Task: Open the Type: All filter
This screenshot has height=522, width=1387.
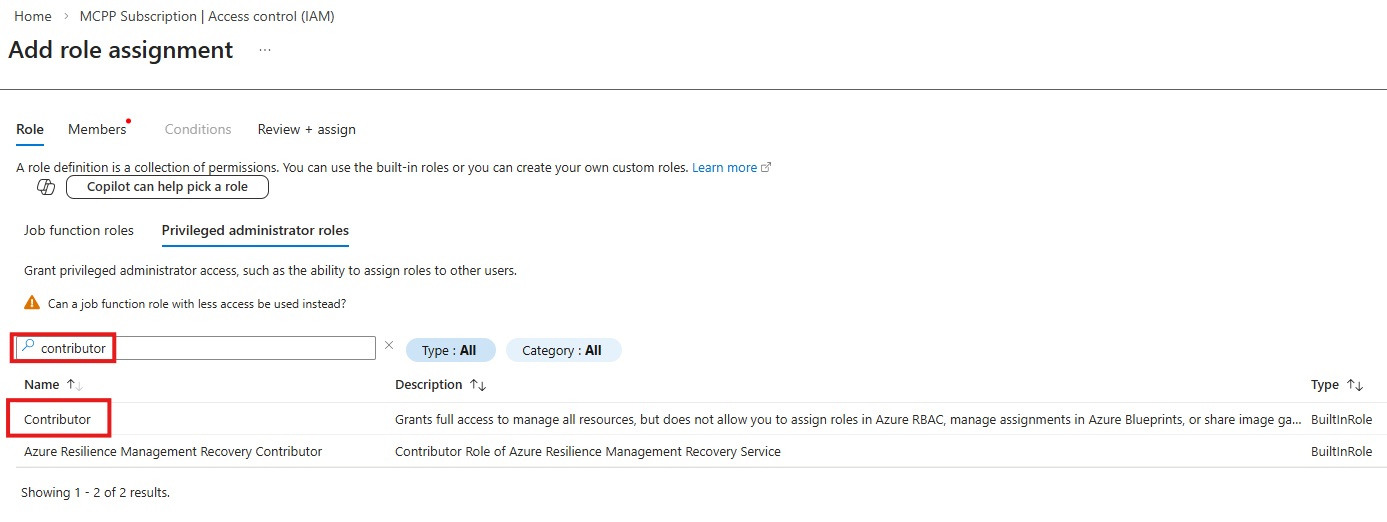Action: (450, 350)
